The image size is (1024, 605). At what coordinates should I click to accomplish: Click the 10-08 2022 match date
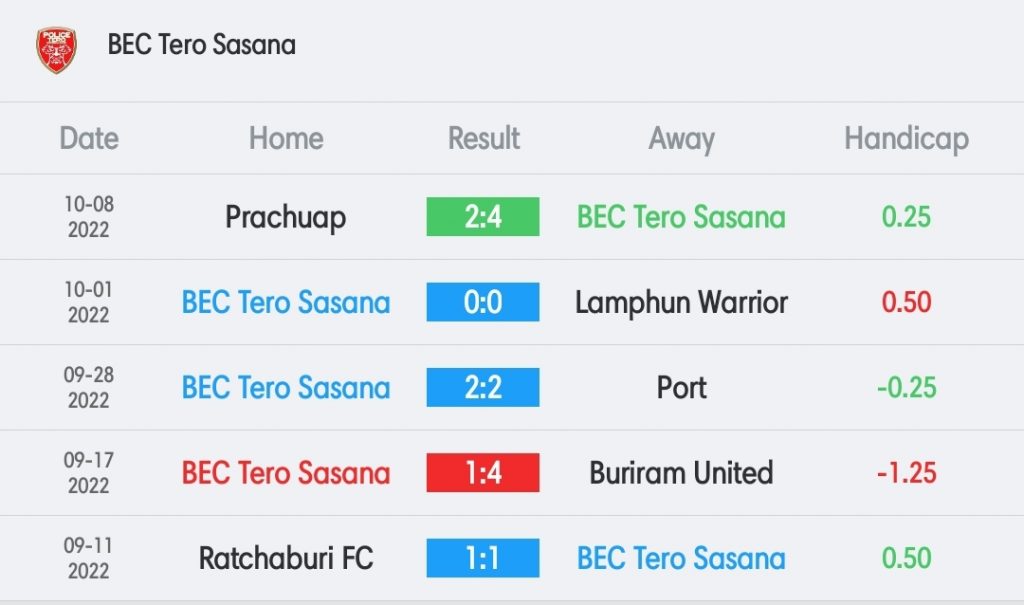pos(89,217)
